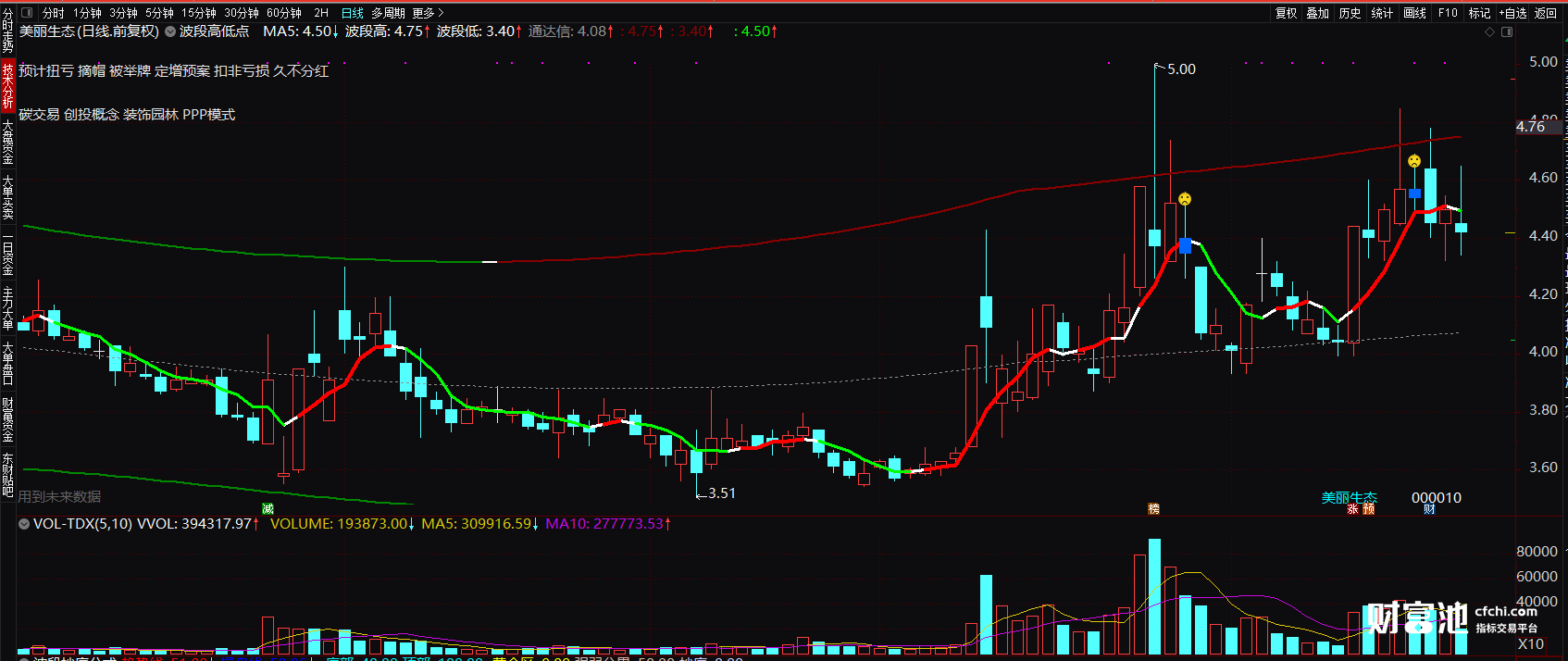Viewport: 1568px width, 661px height.
Task: Select the 日线 daily period
Action: click(352, 13)
